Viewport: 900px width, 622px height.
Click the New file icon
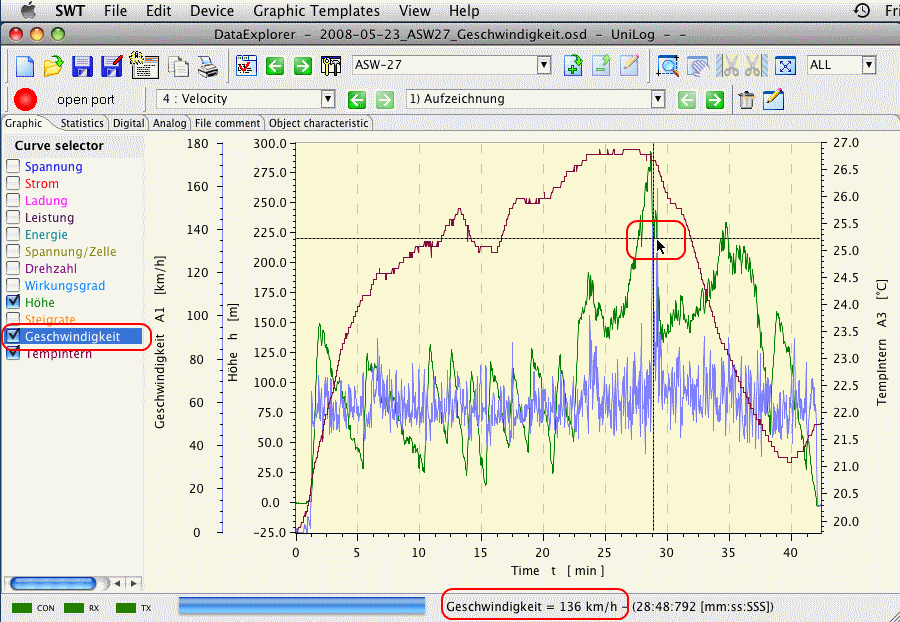click(25, 66)
